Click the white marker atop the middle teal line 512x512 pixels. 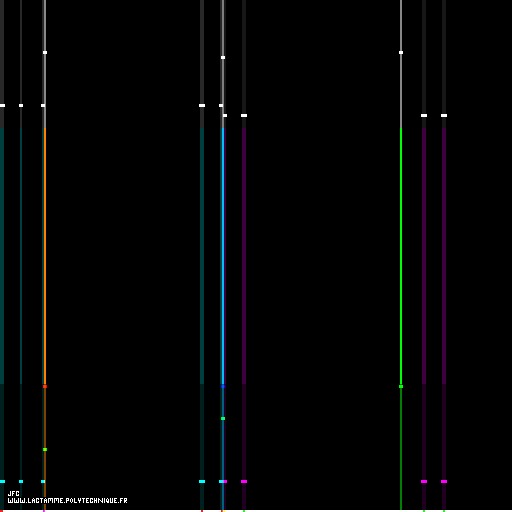tap(202, 106)
